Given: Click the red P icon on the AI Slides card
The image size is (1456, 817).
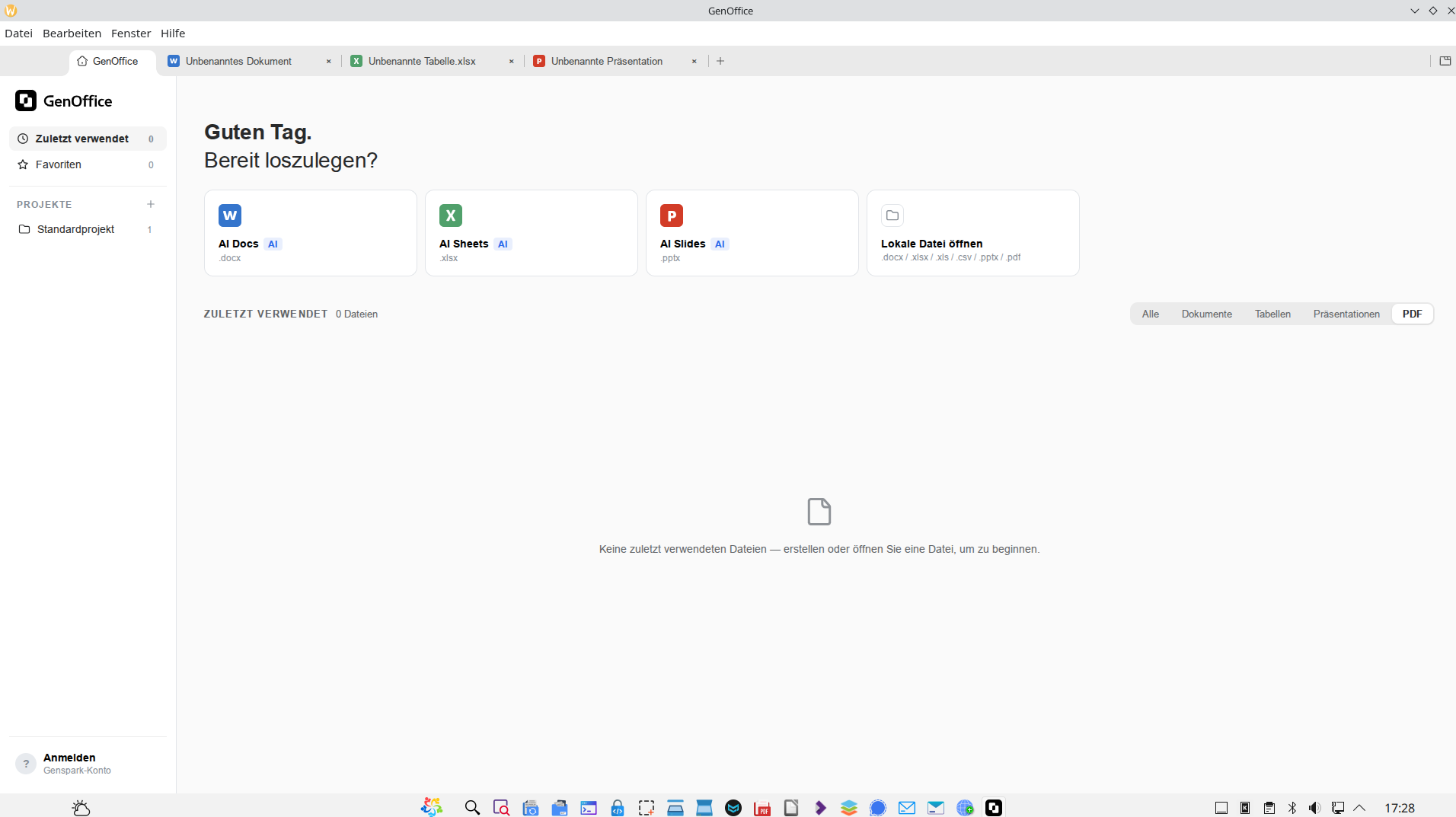Looking at the screenshot, I should tap(672, 215).
